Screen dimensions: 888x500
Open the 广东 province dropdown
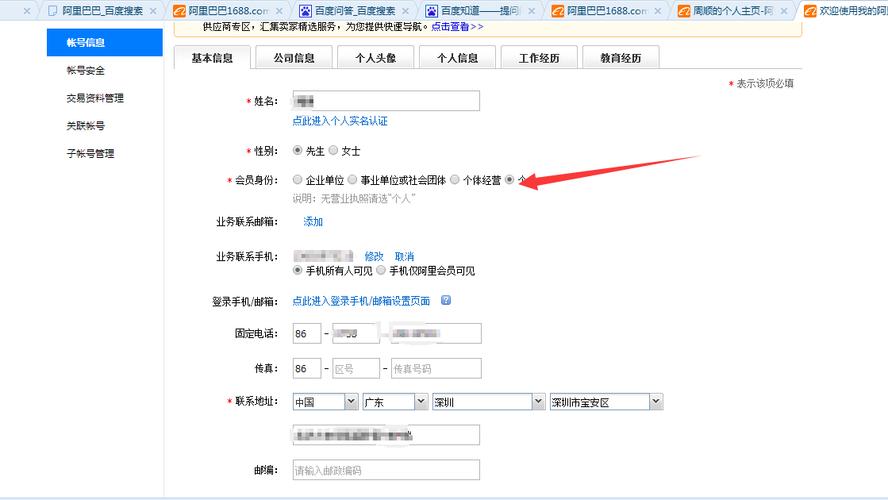click(x=395, y=402)
